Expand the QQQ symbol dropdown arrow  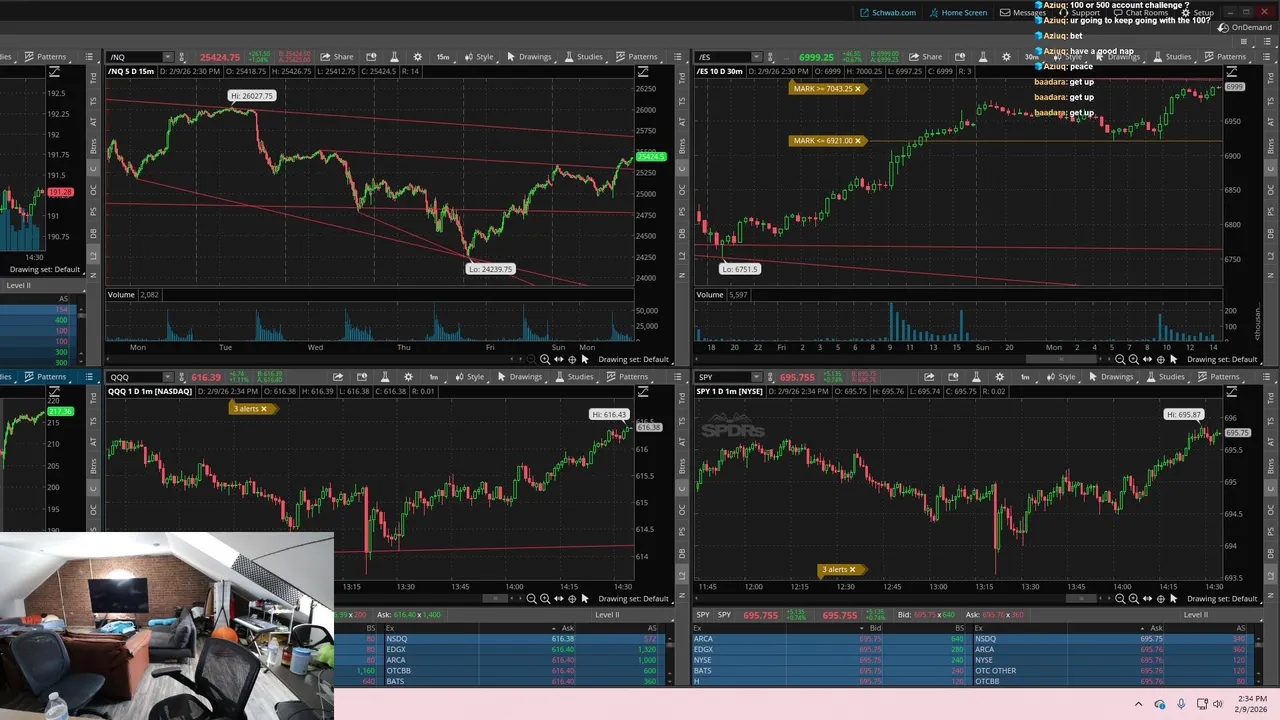pyautogui.click(x=168, y=377)
